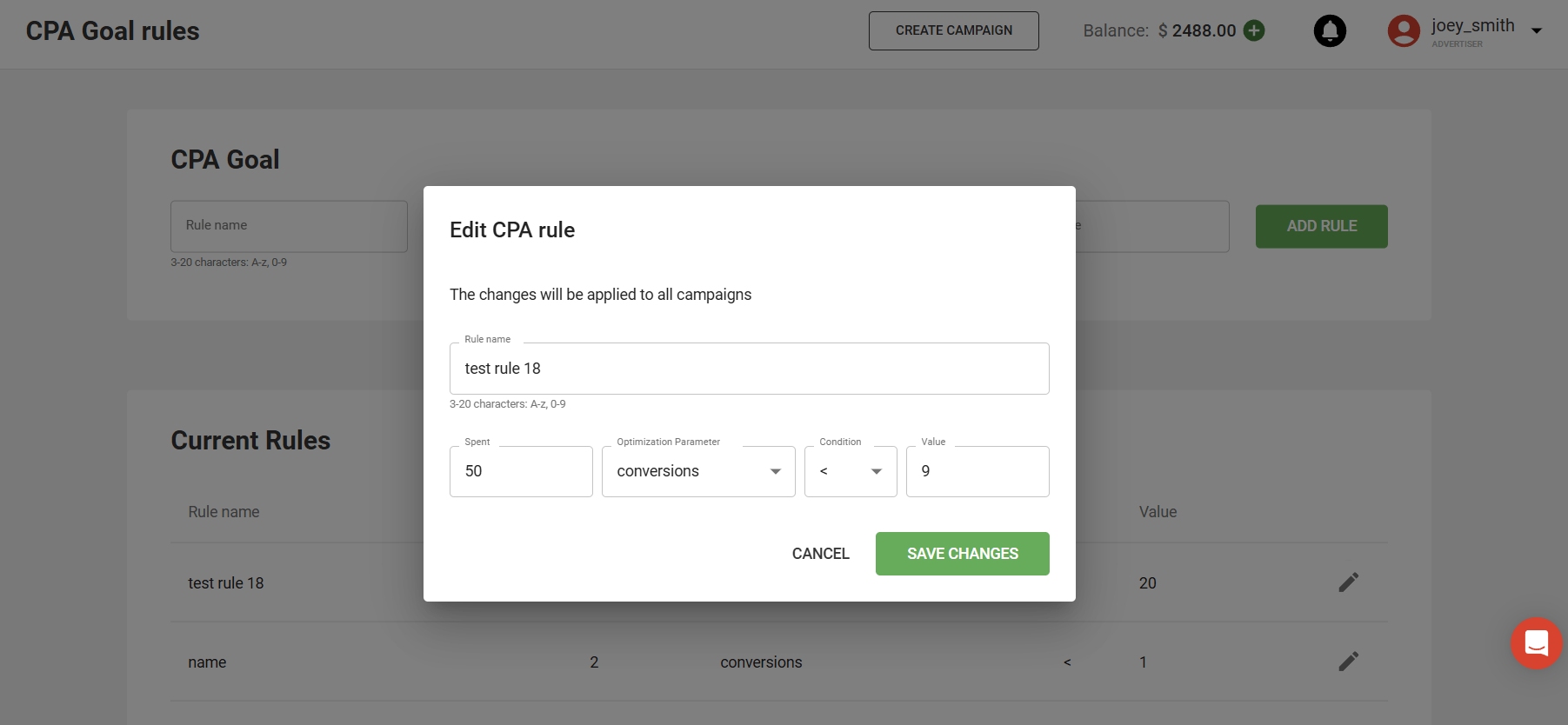1568x725 pixels.
Task: Click the Add Rule button
Action: point(1321,226)
